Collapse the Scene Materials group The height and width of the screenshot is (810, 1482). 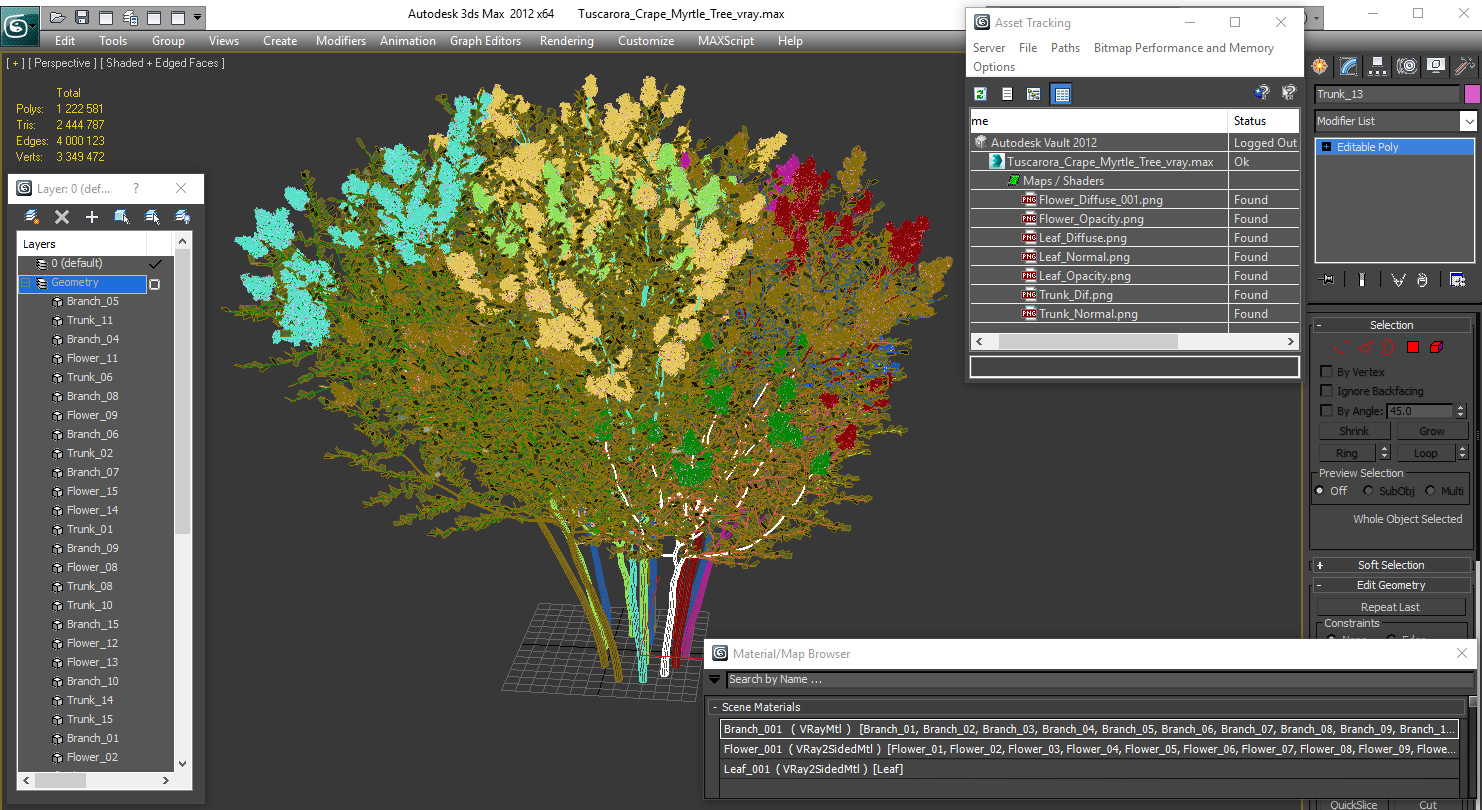coord(716,707)
